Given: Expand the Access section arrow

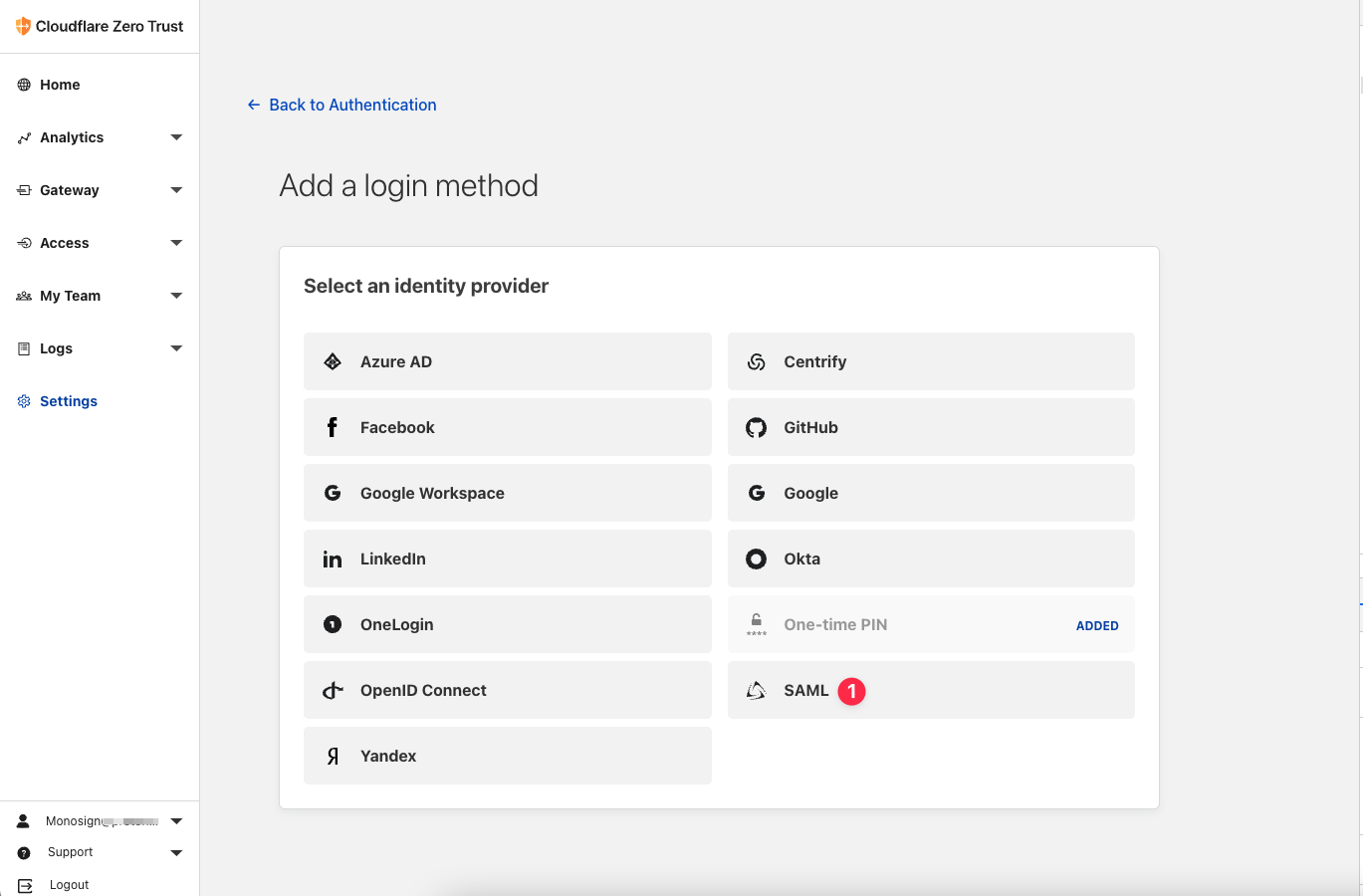Looking at the screenshot, I should pyautogui.click(x=176, y=243).
